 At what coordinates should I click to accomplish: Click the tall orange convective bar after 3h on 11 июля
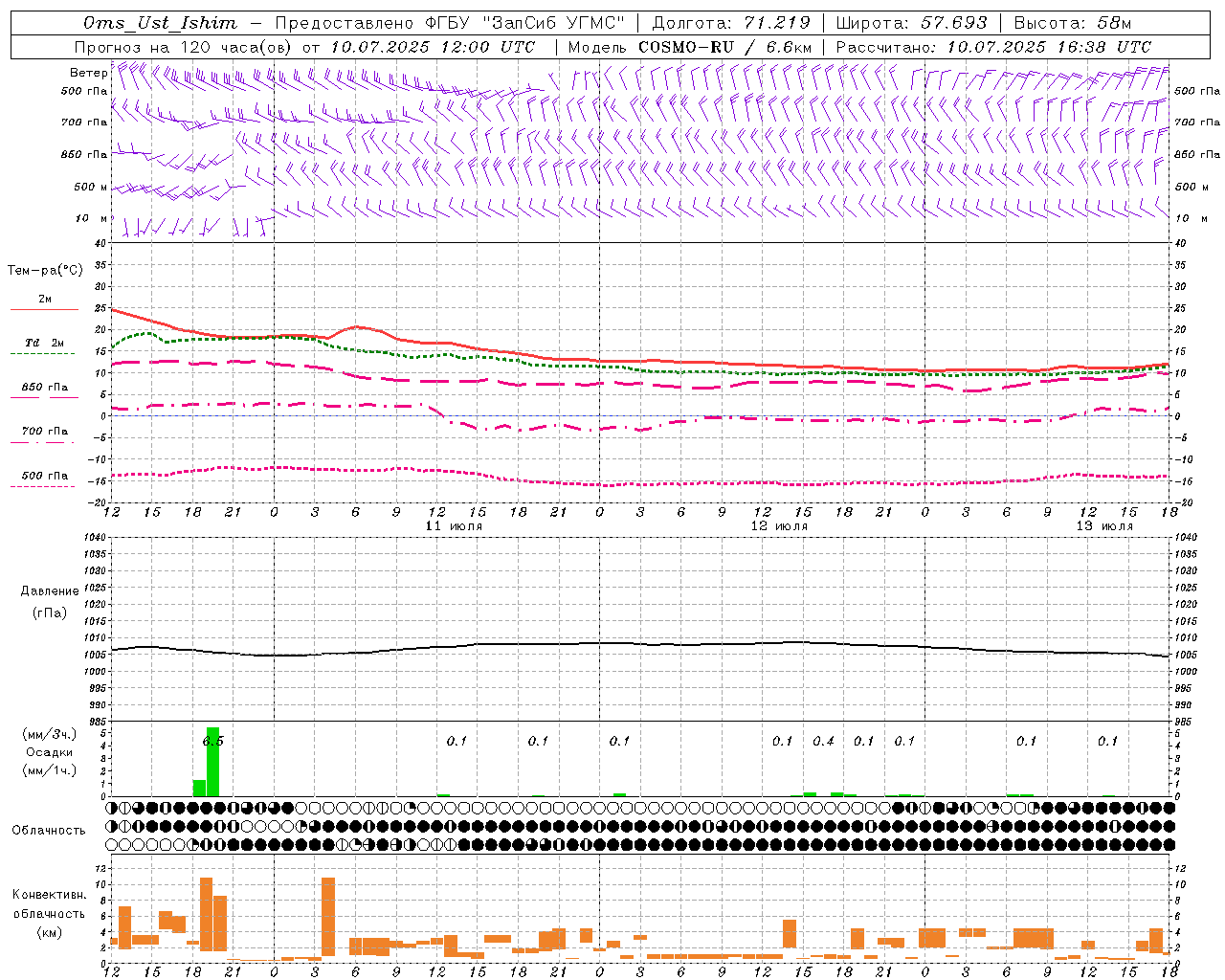tap(328, 917)
